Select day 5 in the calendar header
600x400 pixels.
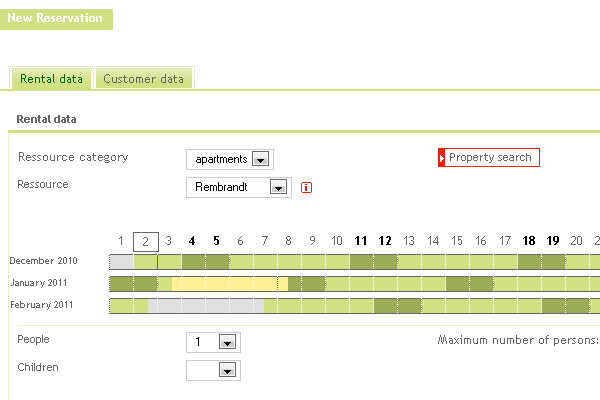pos(216,241)
